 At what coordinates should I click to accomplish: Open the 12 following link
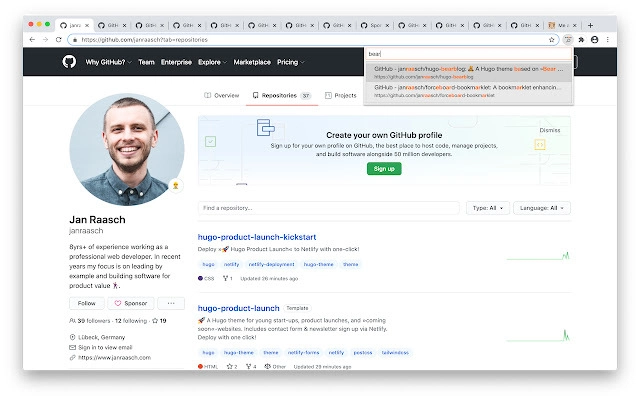tap(131, 321)
